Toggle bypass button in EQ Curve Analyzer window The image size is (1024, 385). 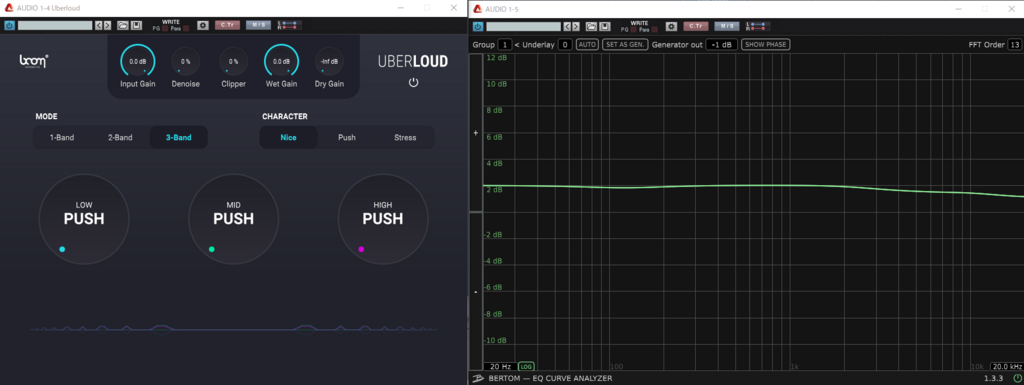(477, 26)
